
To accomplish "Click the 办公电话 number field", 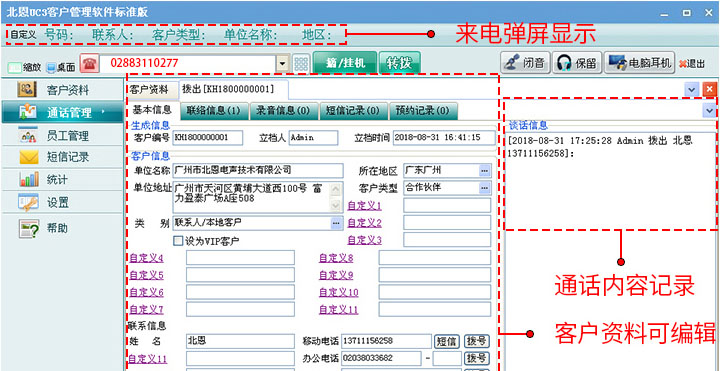I will coord(381,358).
